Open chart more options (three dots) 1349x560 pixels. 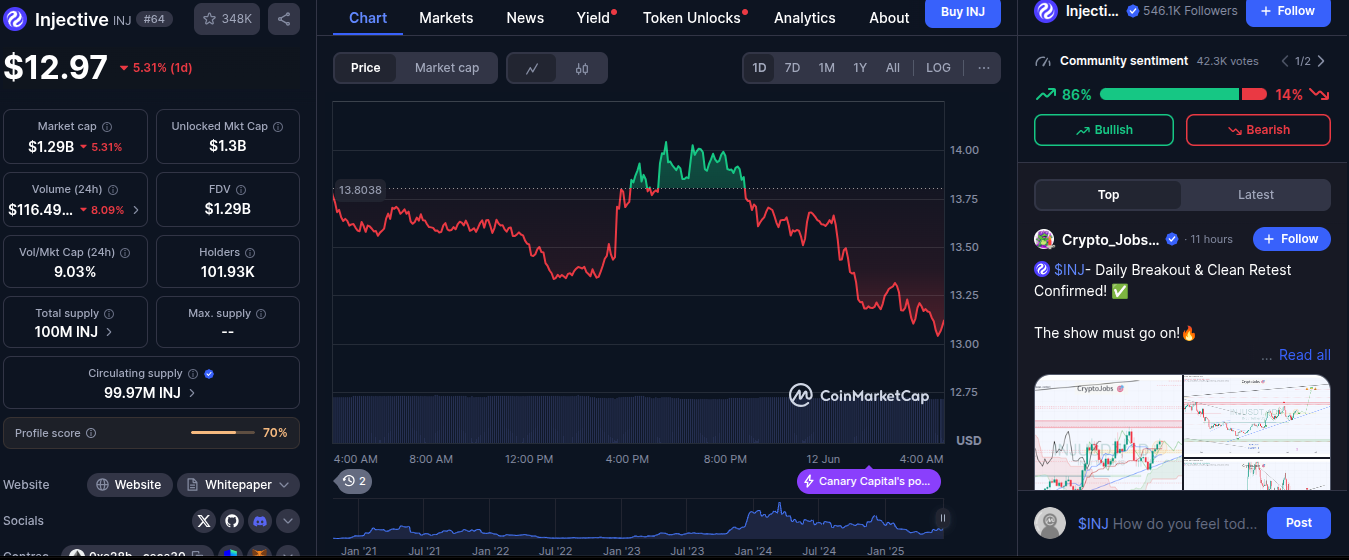[984, 68]
